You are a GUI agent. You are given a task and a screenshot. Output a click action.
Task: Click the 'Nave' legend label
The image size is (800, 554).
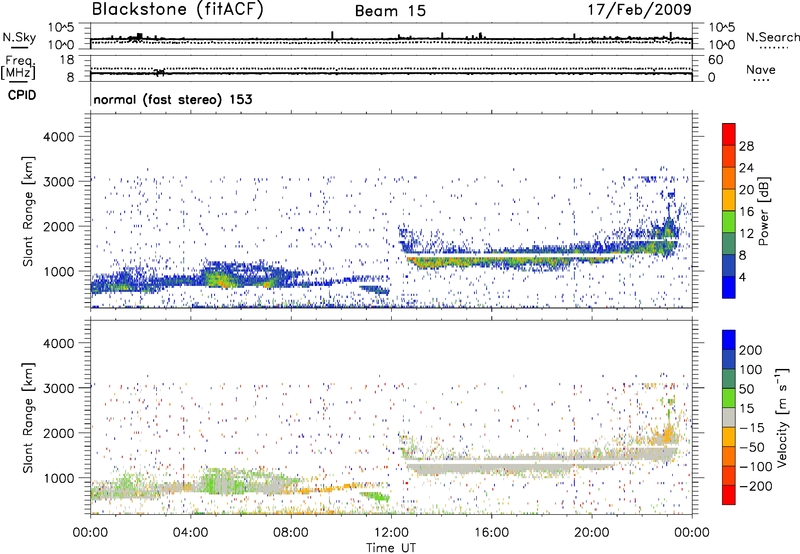pyautogui.click(x=760, y=70)
